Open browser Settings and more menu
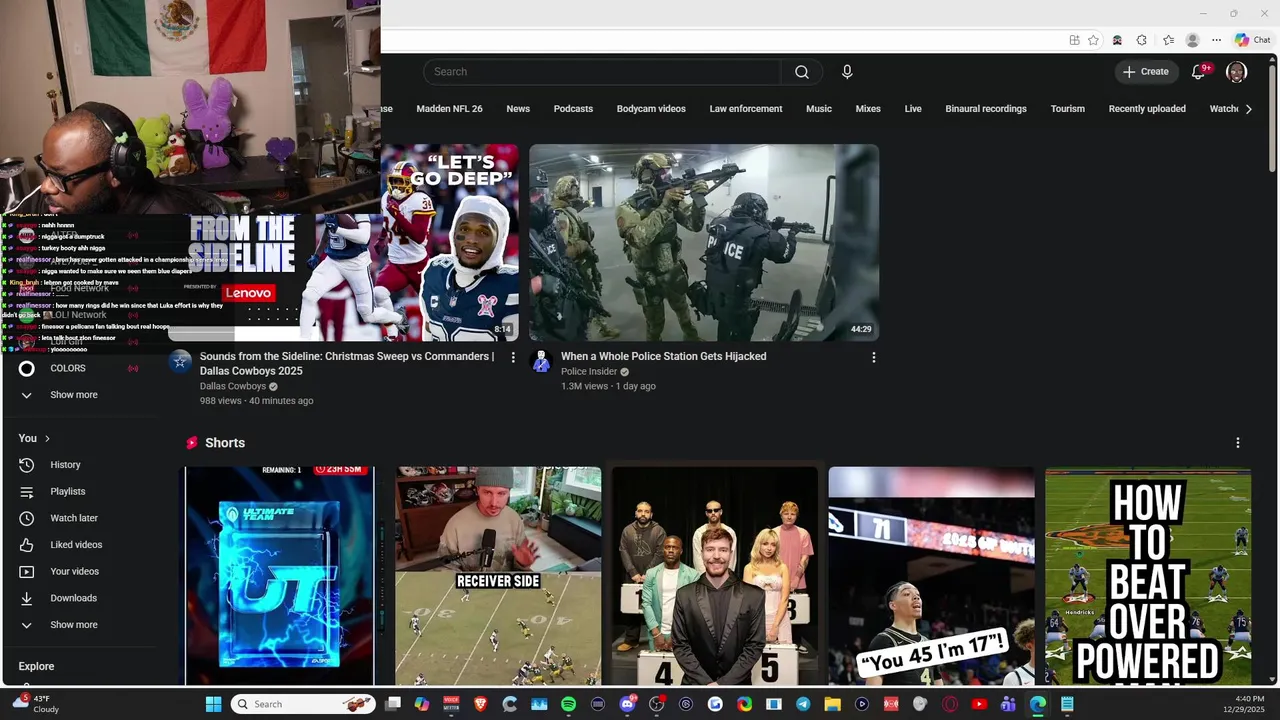 1216,40
